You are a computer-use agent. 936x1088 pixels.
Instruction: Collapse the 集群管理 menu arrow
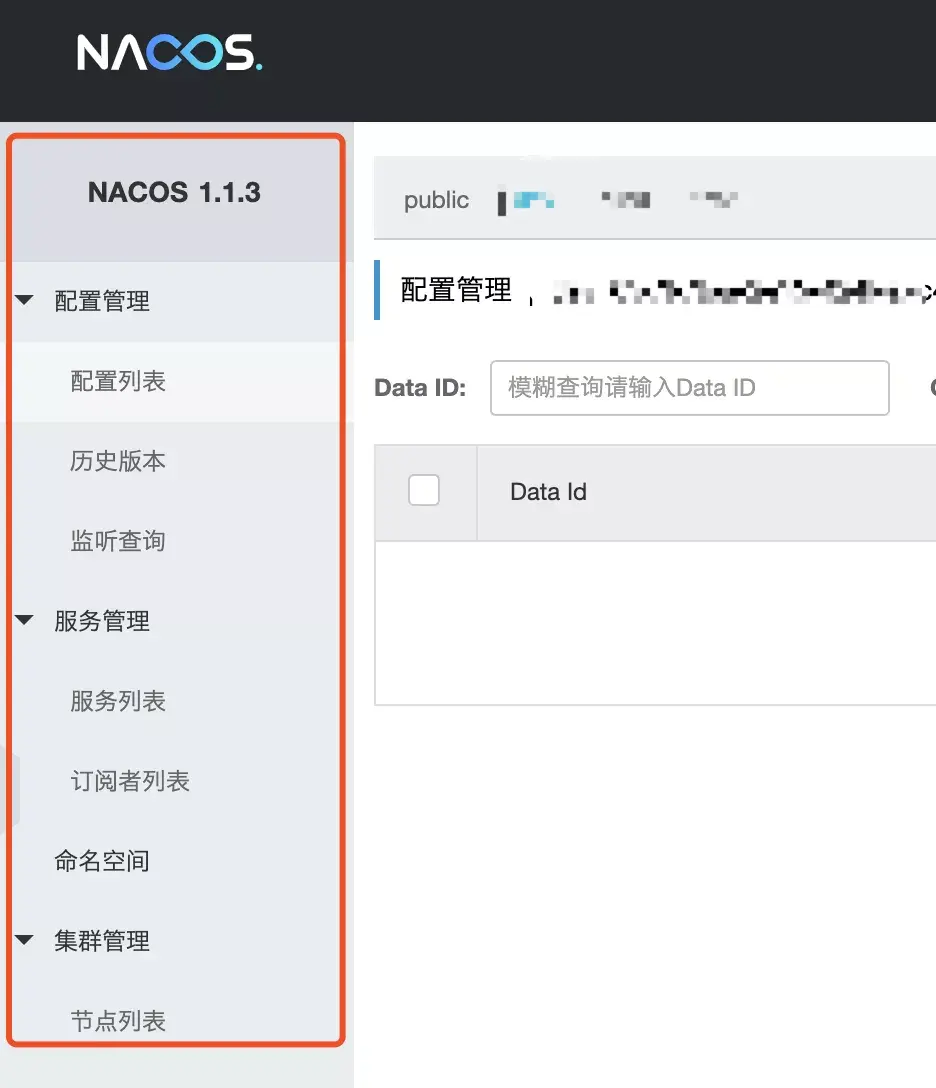(24, 940)
